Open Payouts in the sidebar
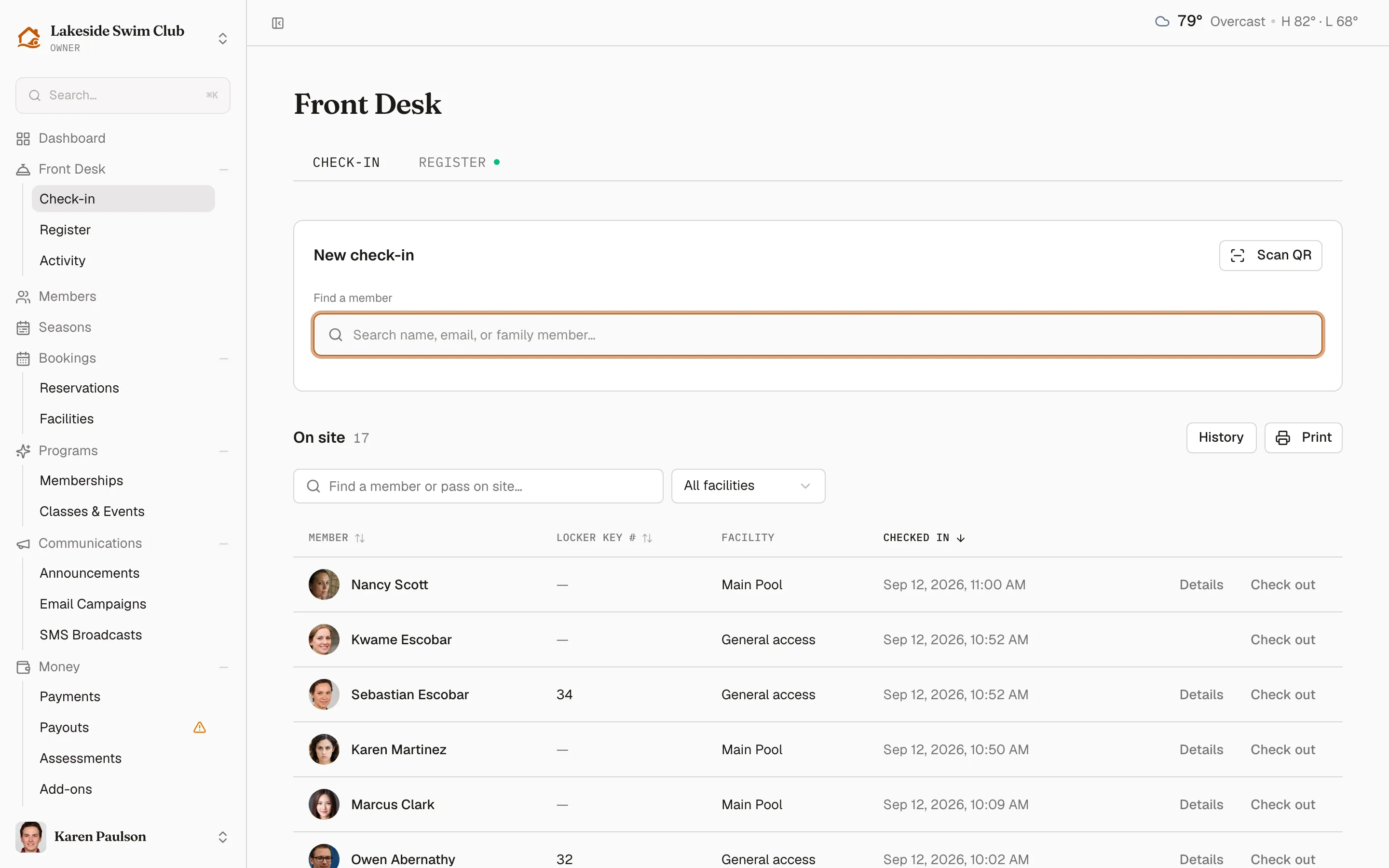Screen dimensions: 1389x868 click(123, 727)
